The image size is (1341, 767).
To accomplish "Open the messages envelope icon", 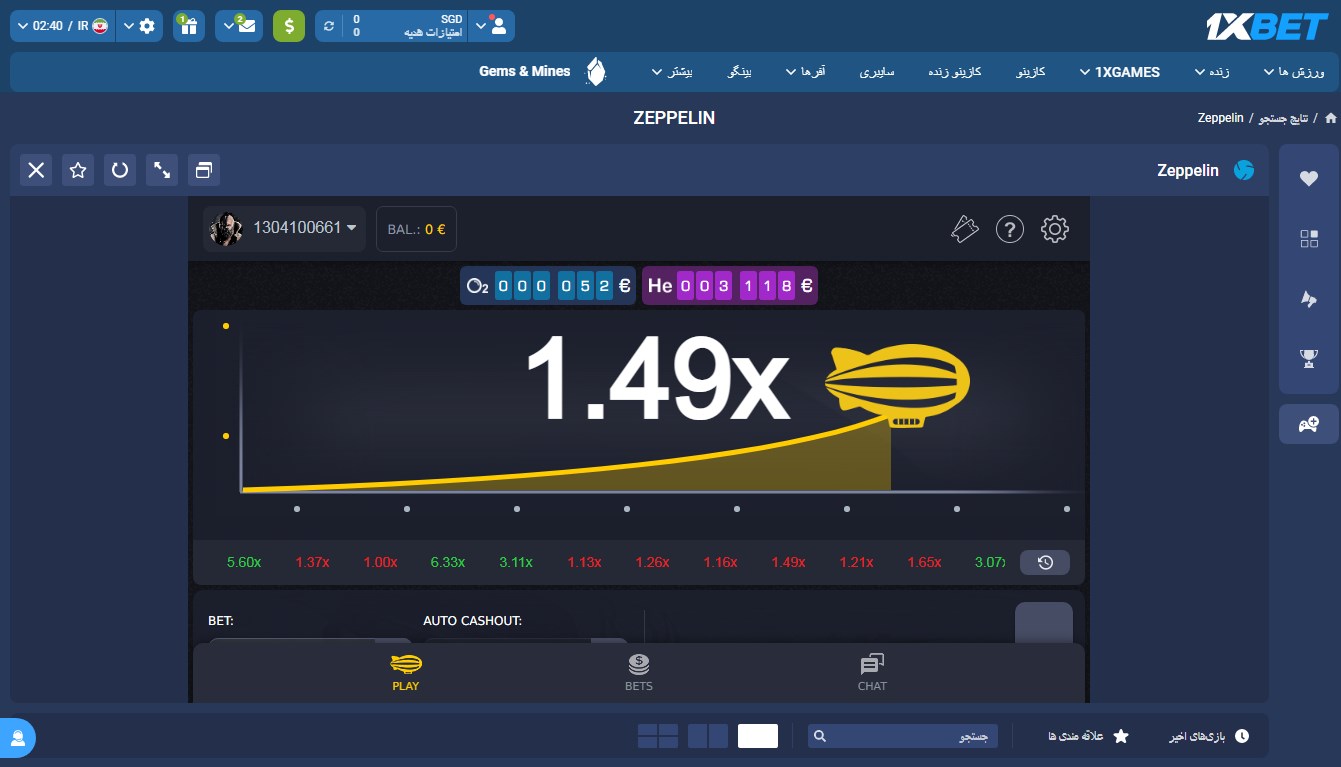I will 248,26.
